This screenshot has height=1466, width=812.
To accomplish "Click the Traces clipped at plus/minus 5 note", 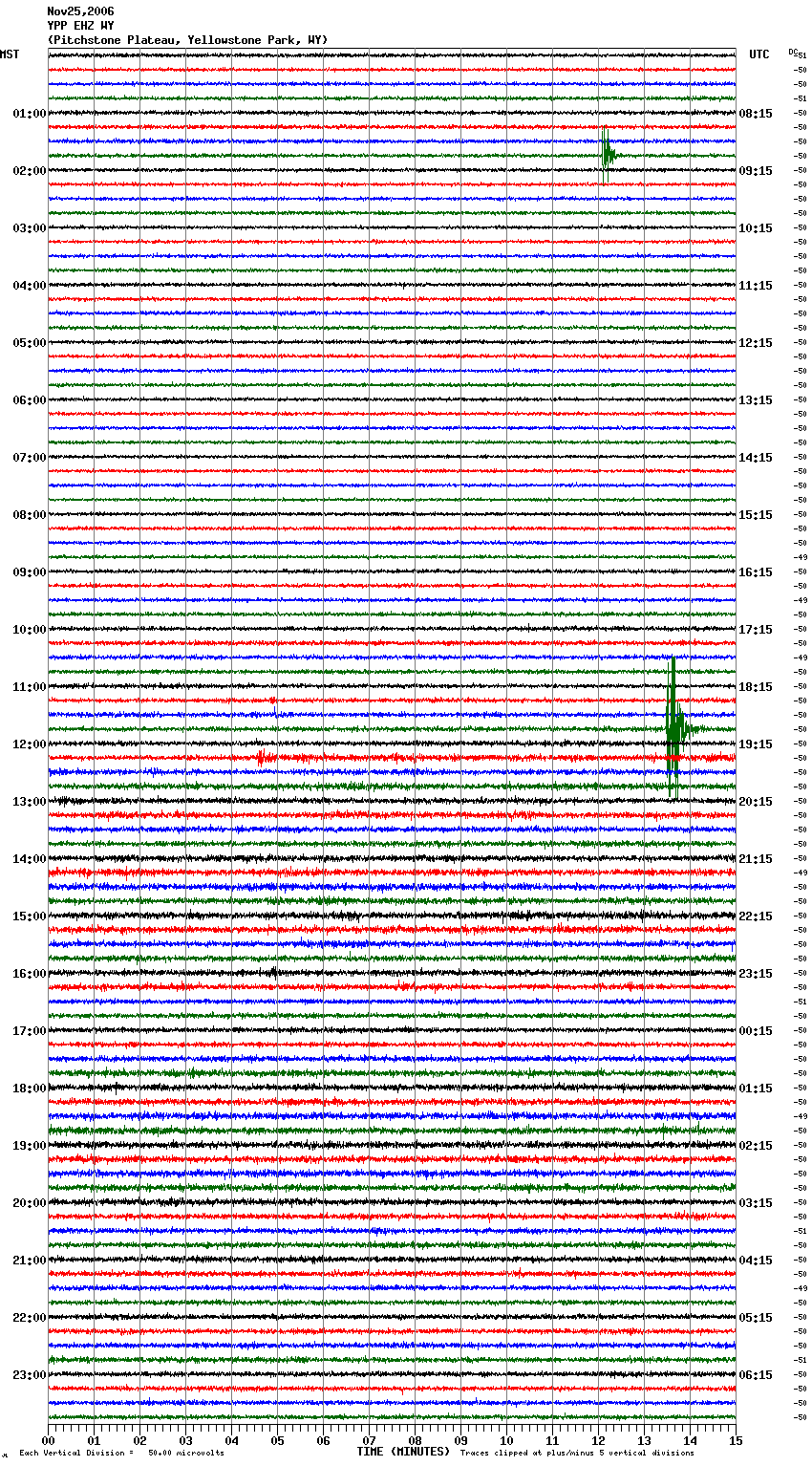I will (x=577, y=1453).
